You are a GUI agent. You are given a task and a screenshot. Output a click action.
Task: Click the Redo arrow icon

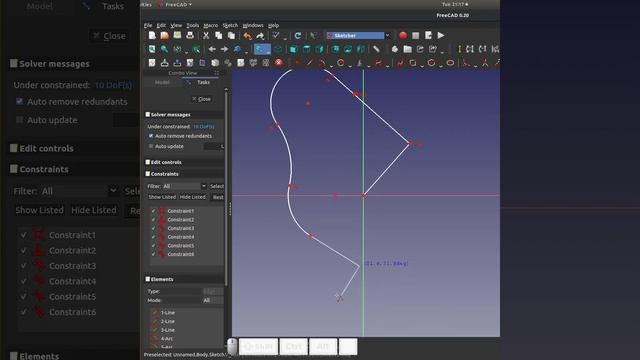tap(260, 36)
